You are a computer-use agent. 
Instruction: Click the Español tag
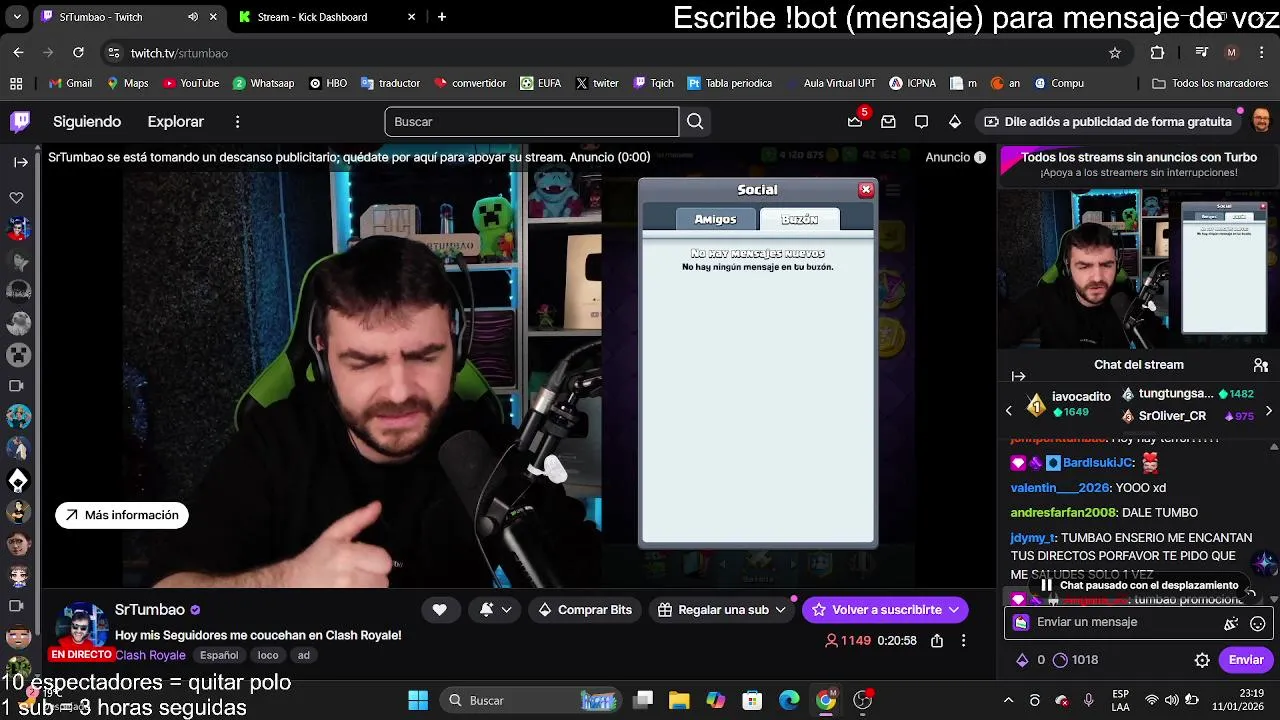point(219,655)
